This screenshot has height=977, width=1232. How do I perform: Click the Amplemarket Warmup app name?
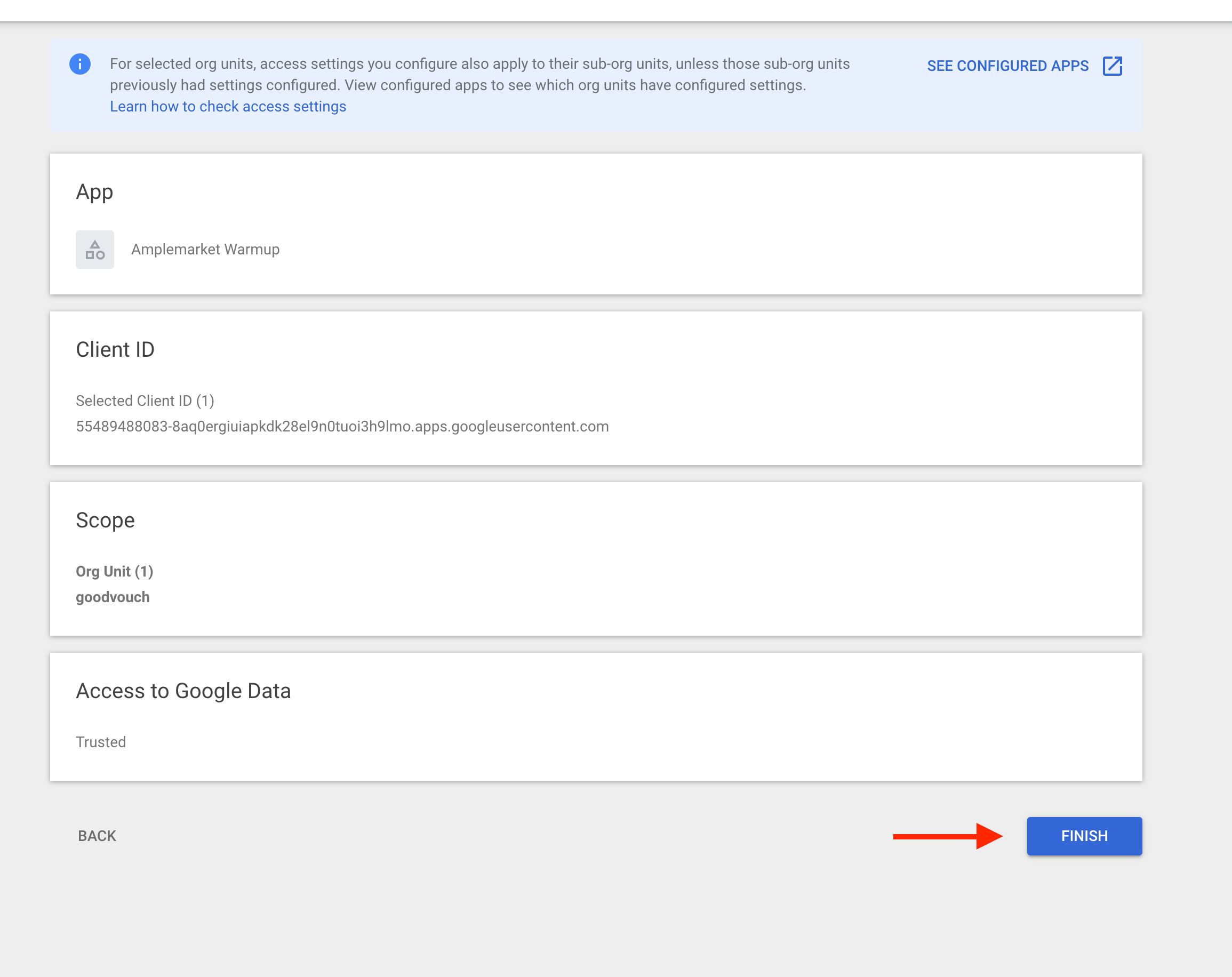[x=205, y=250]
